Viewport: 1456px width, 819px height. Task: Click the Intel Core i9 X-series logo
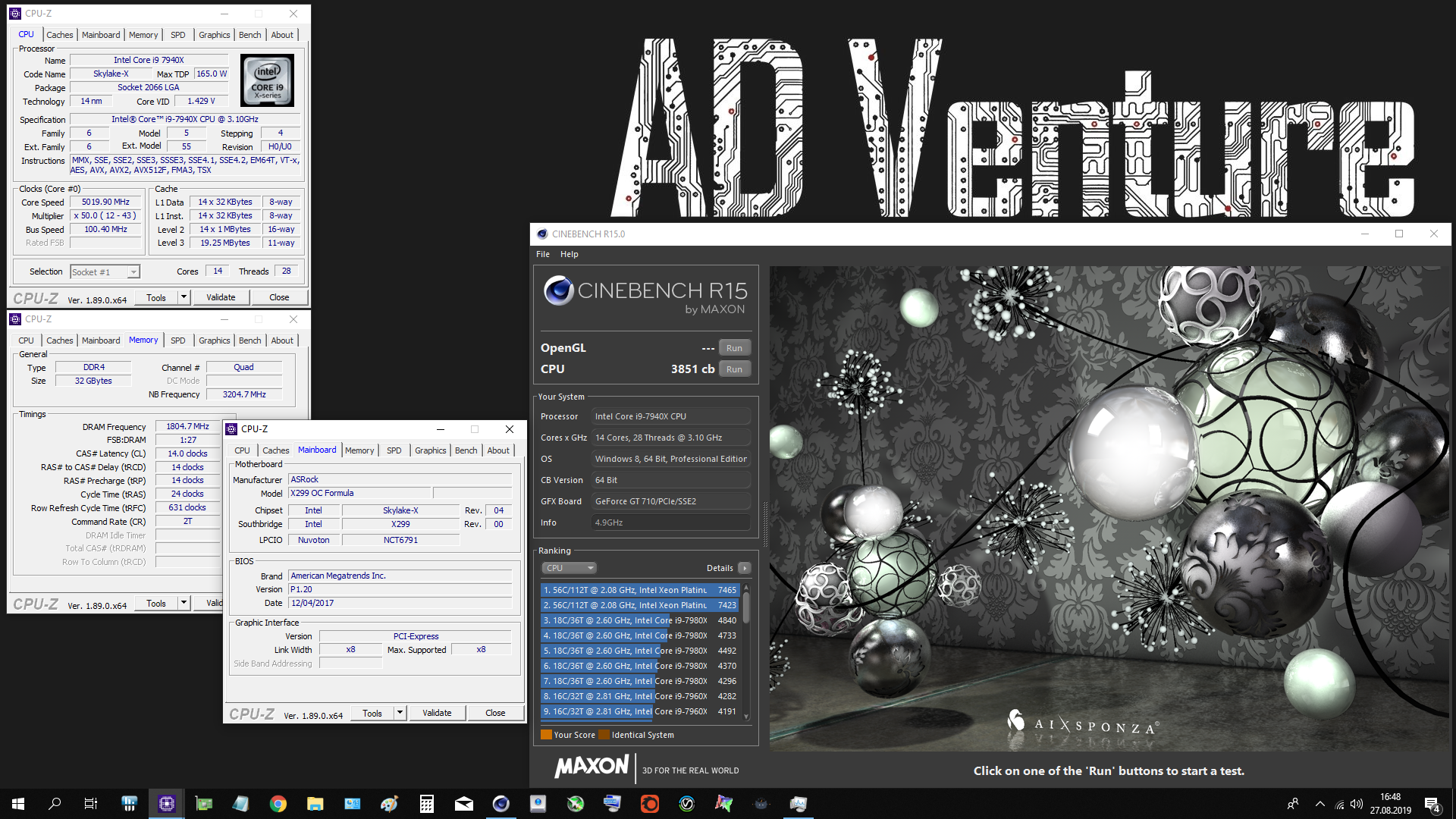[x=267, y=80]
